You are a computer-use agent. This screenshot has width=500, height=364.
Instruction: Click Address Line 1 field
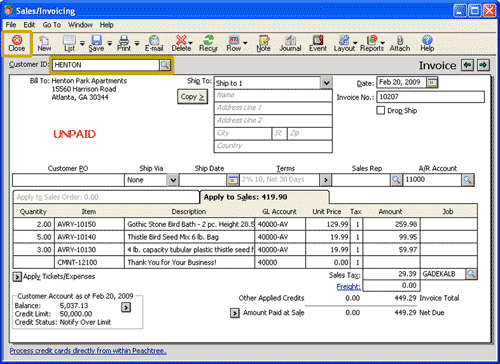point(273,108)
